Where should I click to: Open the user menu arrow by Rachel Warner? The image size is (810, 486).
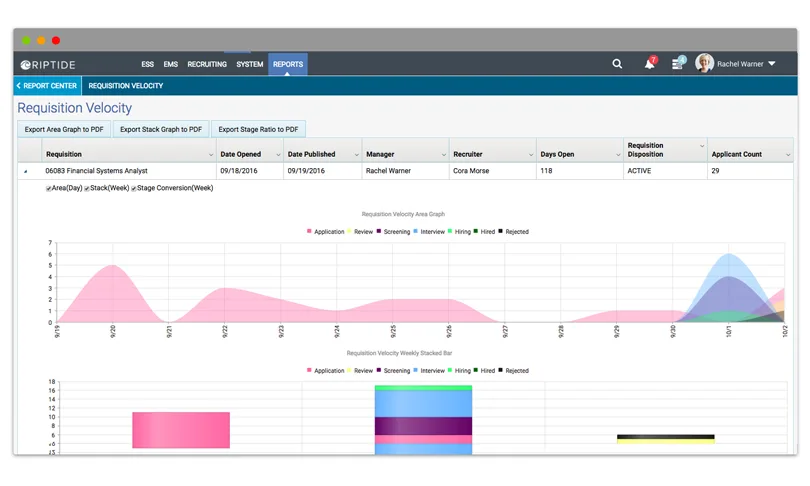click(x=772, y=64)
